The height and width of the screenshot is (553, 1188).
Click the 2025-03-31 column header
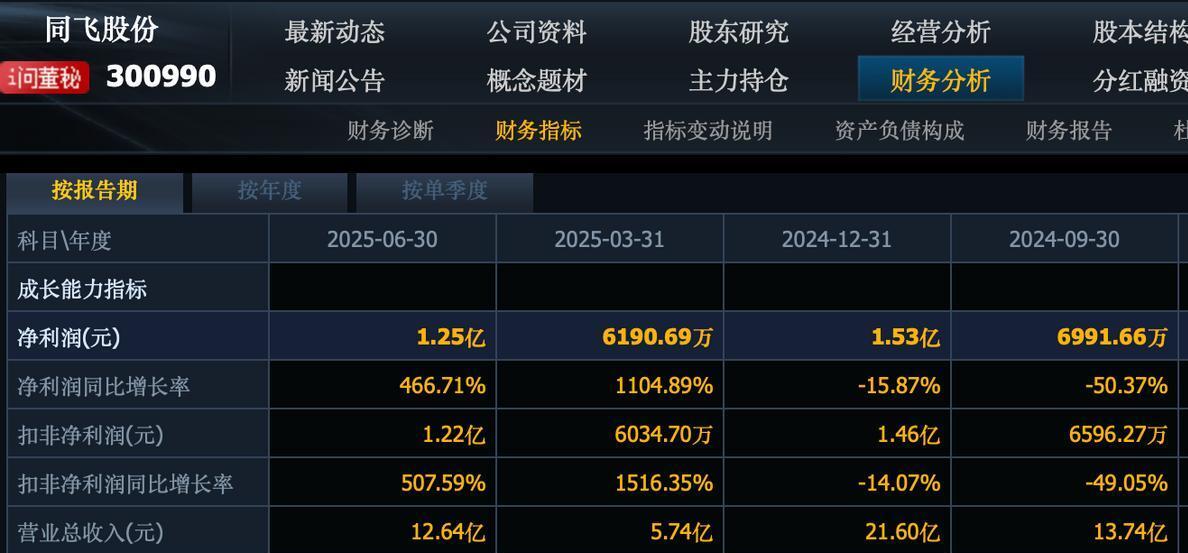609,240
